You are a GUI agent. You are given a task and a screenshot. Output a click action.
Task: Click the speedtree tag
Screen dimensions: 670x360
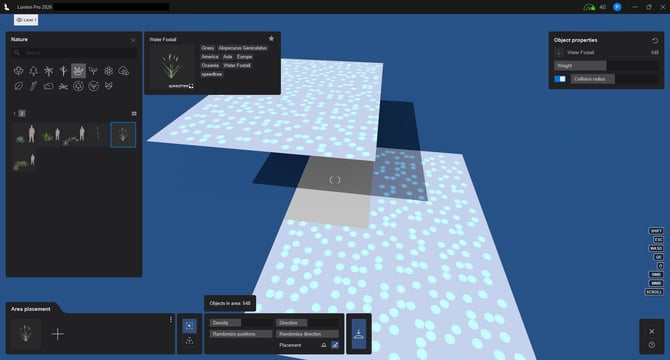[x=212, y=74]
